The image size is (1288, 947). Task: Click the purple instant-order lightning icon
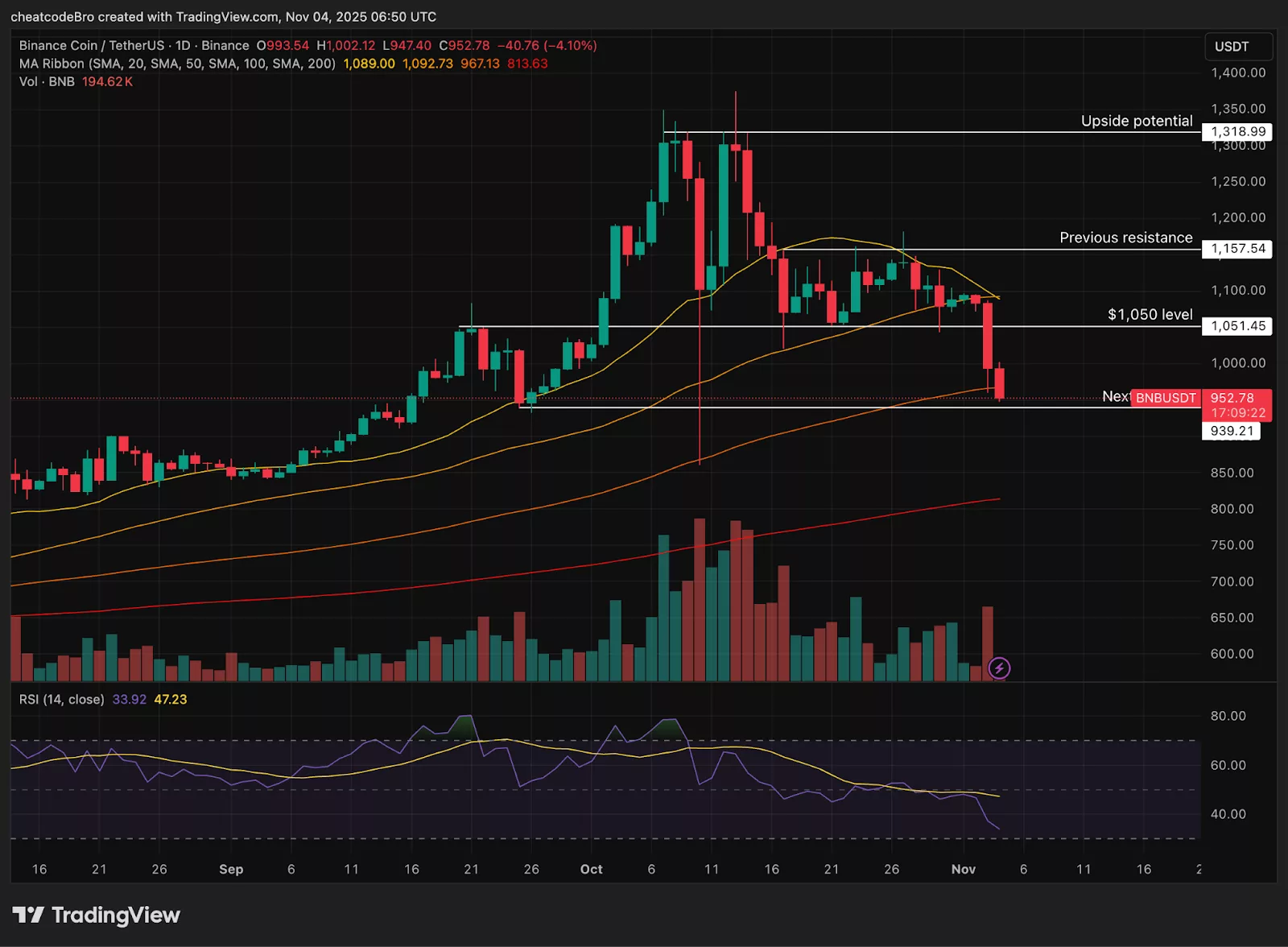click(998, 667)
